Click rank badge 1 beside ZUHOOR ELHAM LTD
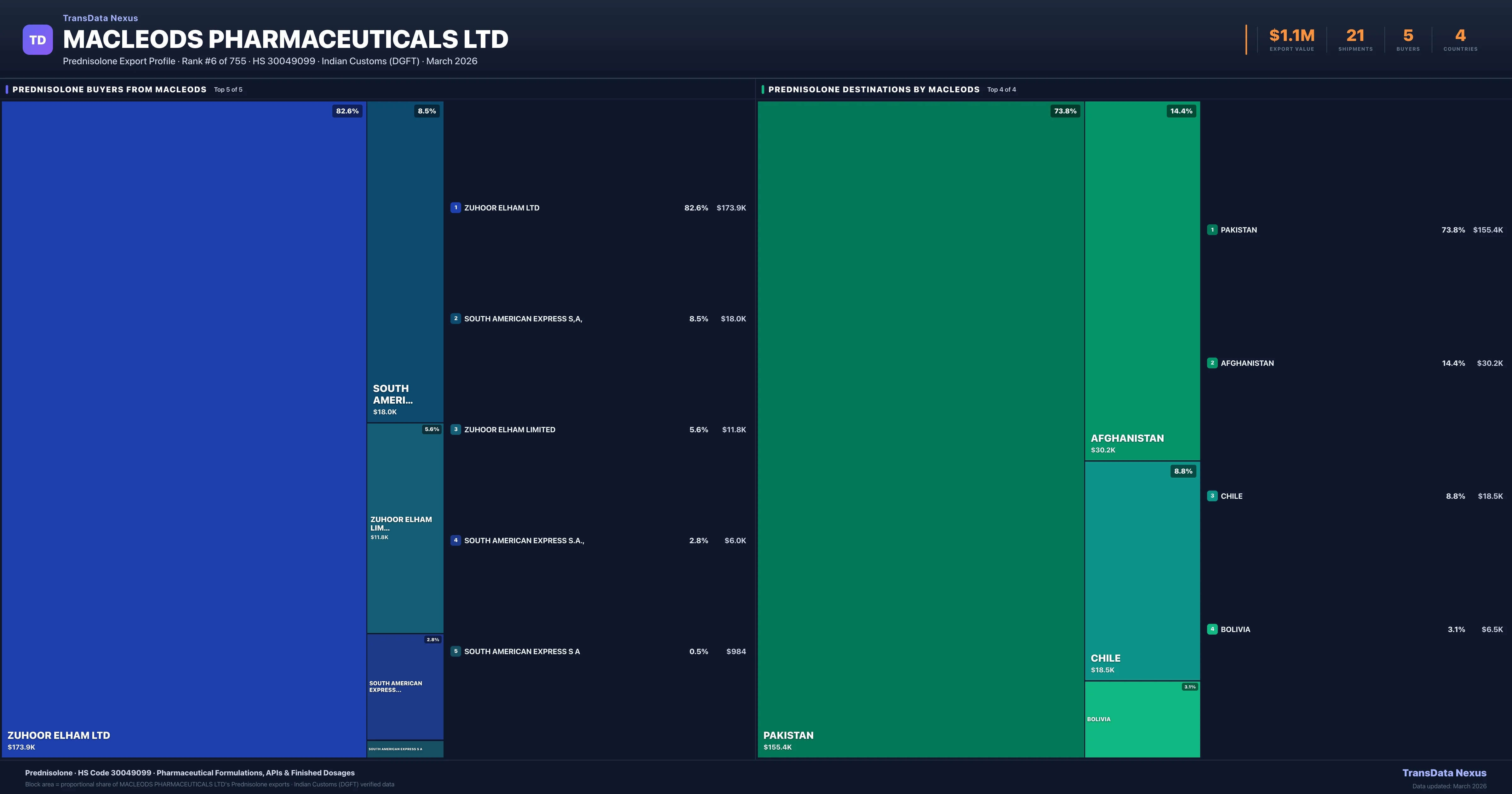The height and width of the screenshot is (794, 1512). pos(455,207)
